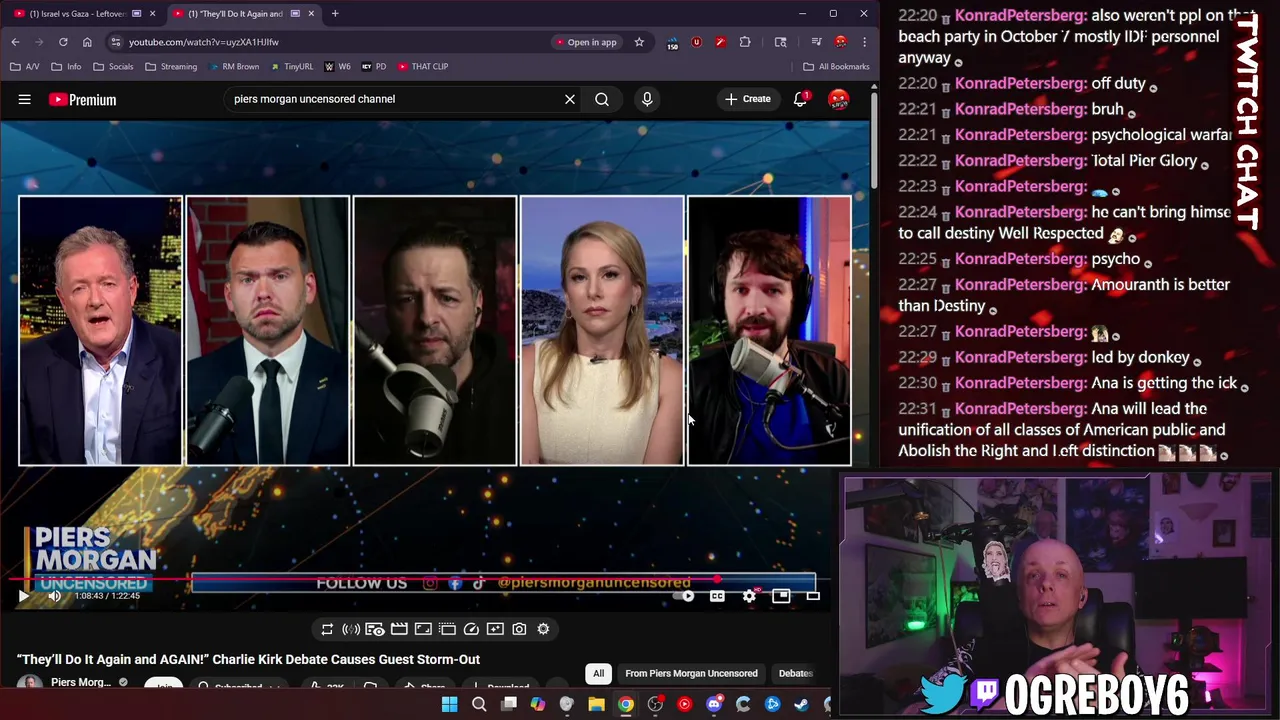The height and width of the screenshot is (720, 1280).
Task: Switch player to miniplayer mode
Action: (781, 596)
